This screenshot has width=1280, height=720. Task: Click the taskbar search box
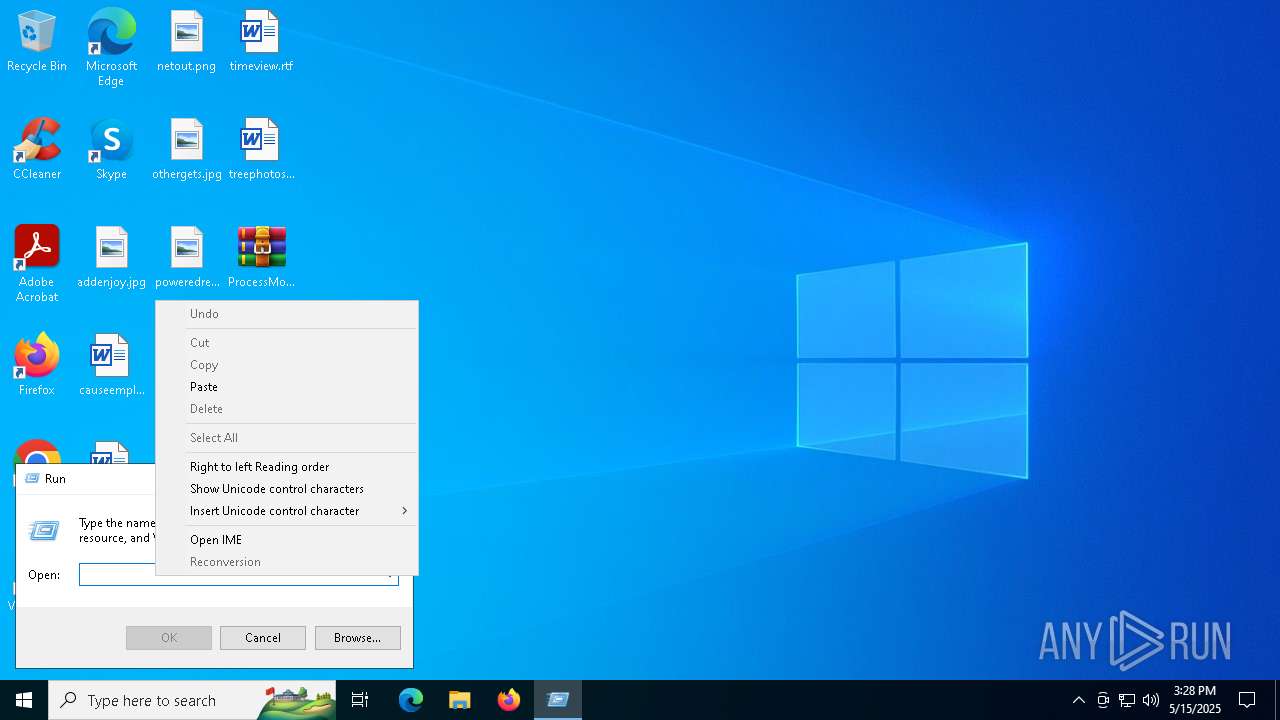click(x=192, y=700)
